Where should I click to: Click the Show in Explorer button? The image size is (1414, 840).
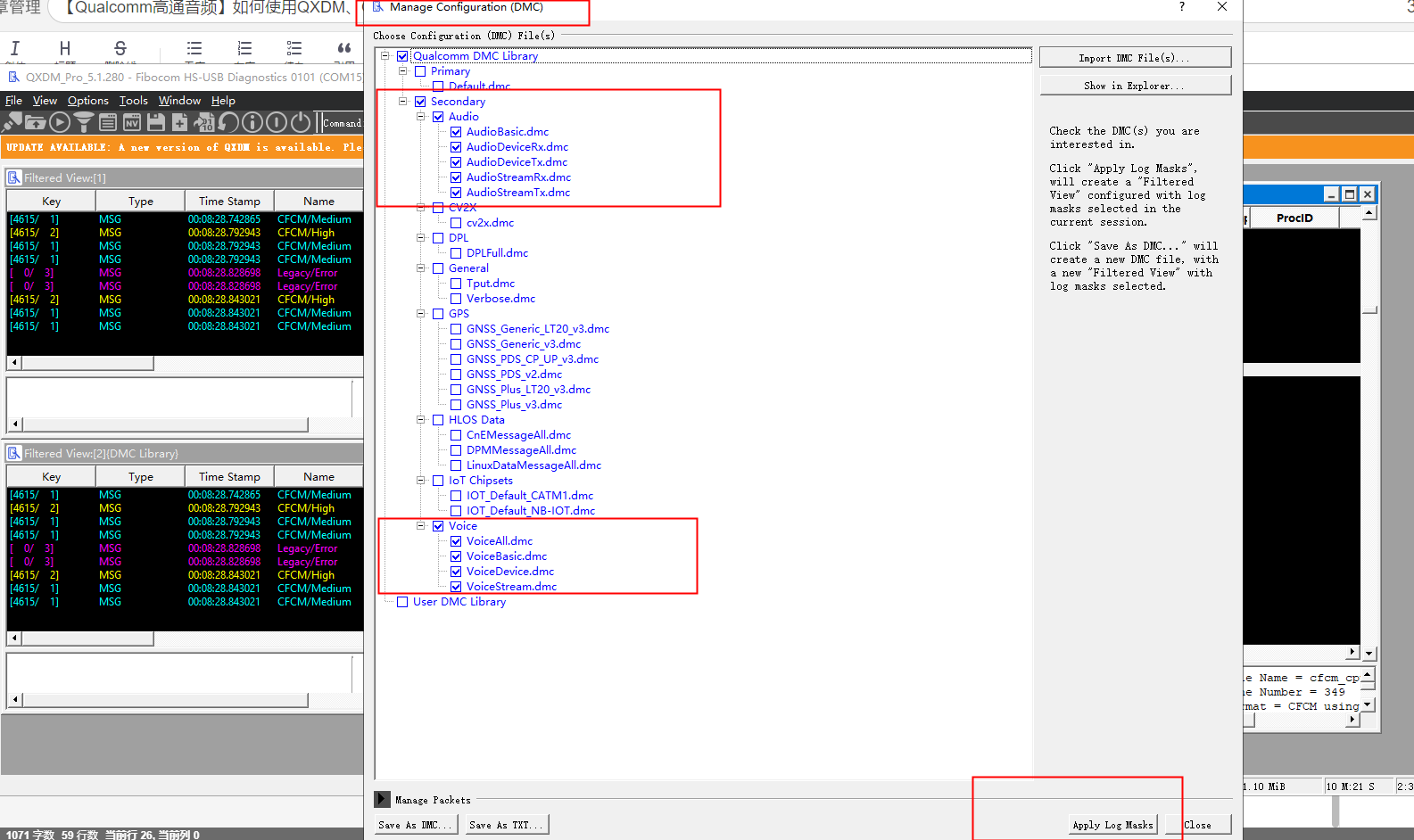pyautogui.click(x=1135, y=86)
